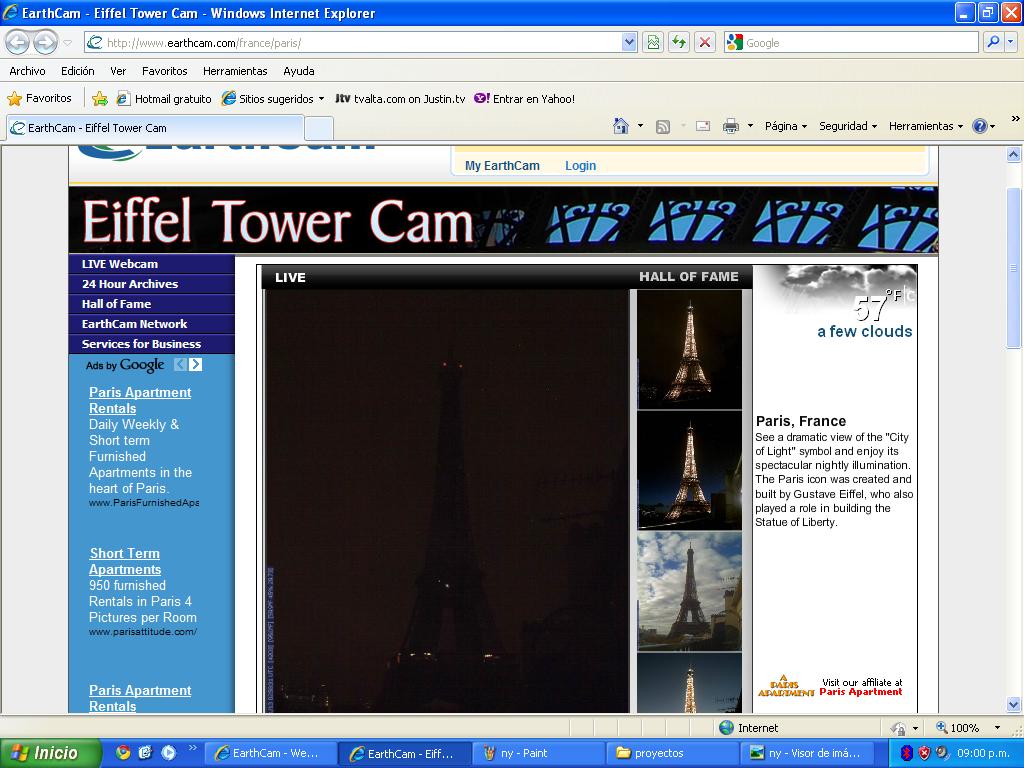Click the Short Term Apartments ad link

(x=125, y=561)
